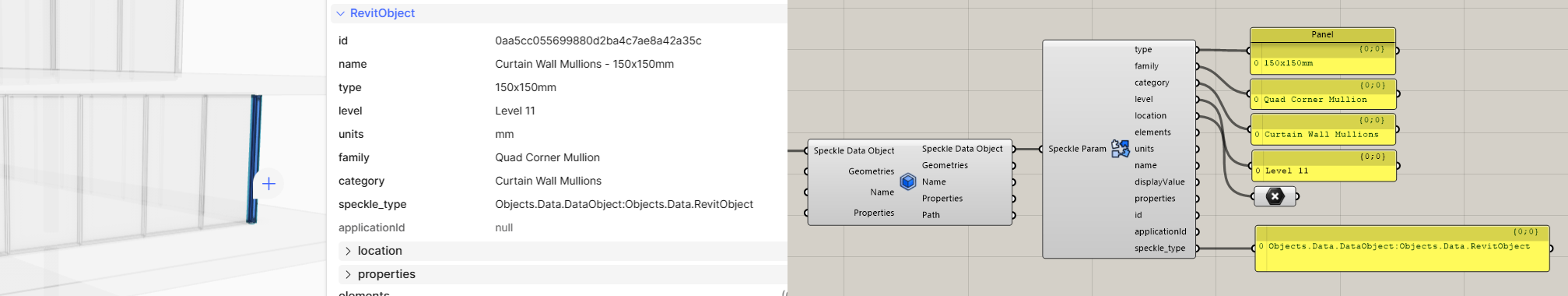1568x296 pixels.
Task: Select the id value text
Action: pyautogui.click(x=598, y=41)
